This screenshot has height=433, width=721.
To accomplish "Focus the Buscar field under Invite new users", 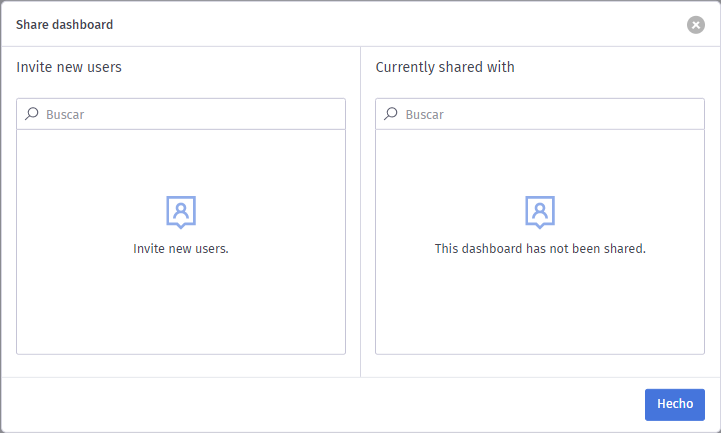I will (x=181, y=114).
